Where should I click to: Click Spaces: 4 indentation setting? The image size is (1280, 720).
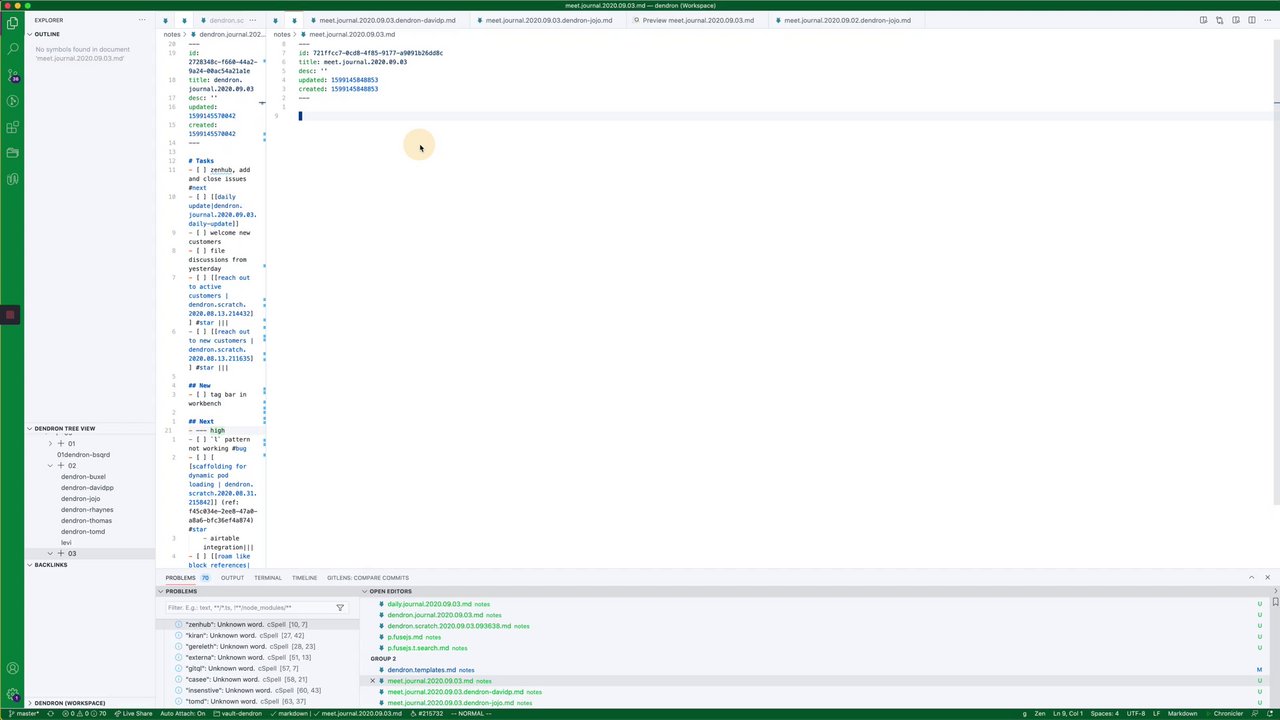tap(1104, 714)
